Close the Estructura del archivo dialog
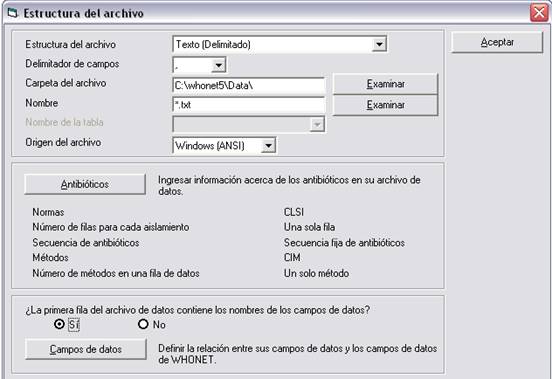Image resolution: width=552 pixels, height=379 pixels. [x=539, y=13]
